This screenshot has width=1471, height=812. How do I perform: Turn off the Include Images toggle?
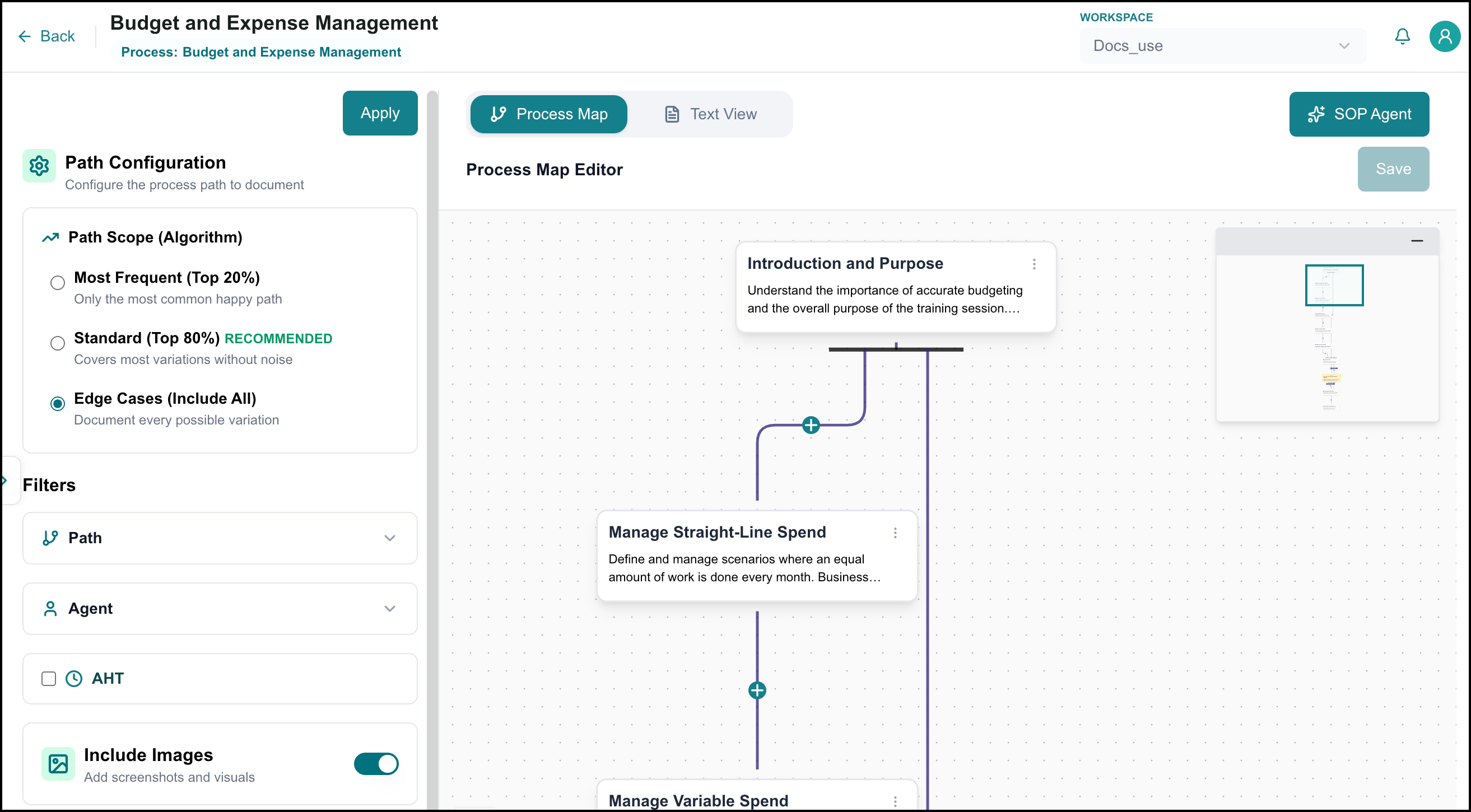376,764
